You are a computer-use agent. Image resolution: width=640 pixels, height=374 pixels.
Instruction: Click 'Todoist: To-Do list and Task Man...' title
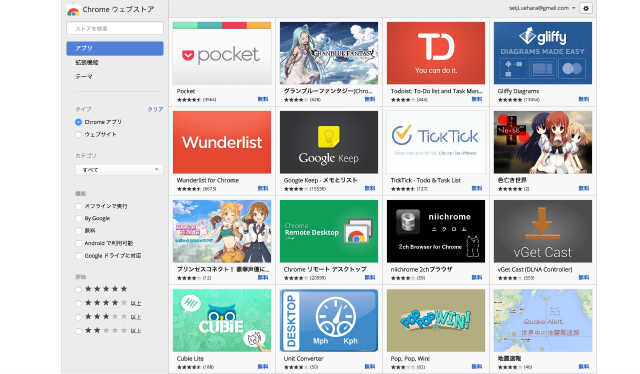[x=436, y=91]
